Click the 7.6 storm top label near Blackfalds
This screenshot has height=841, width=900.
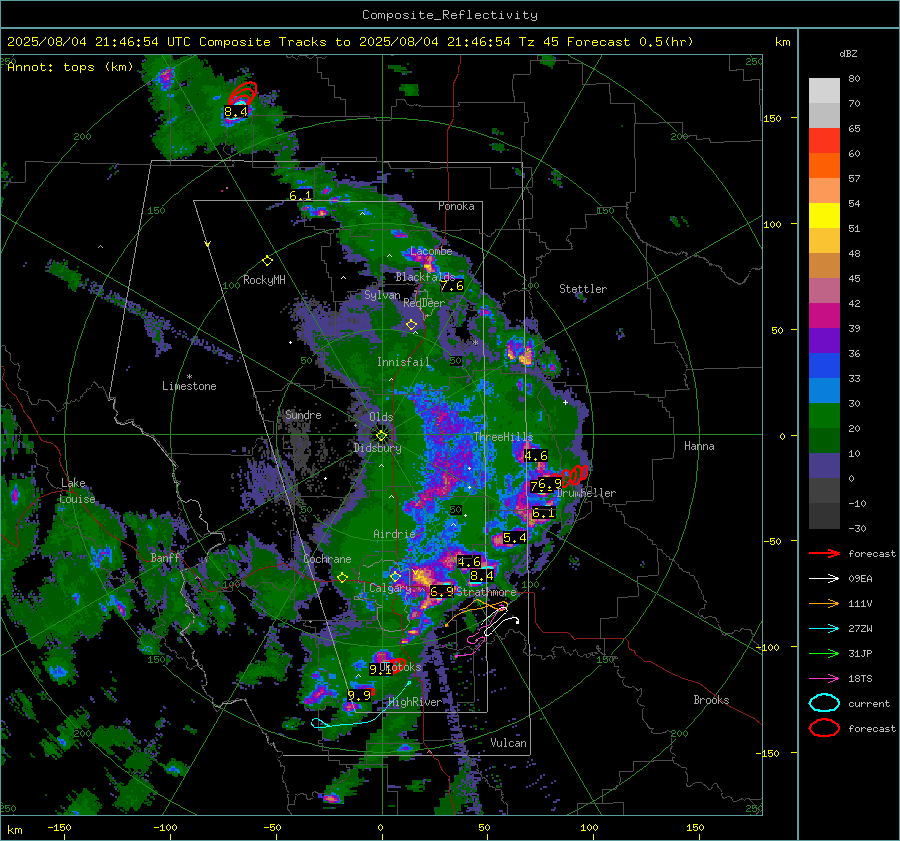[452, 286]
